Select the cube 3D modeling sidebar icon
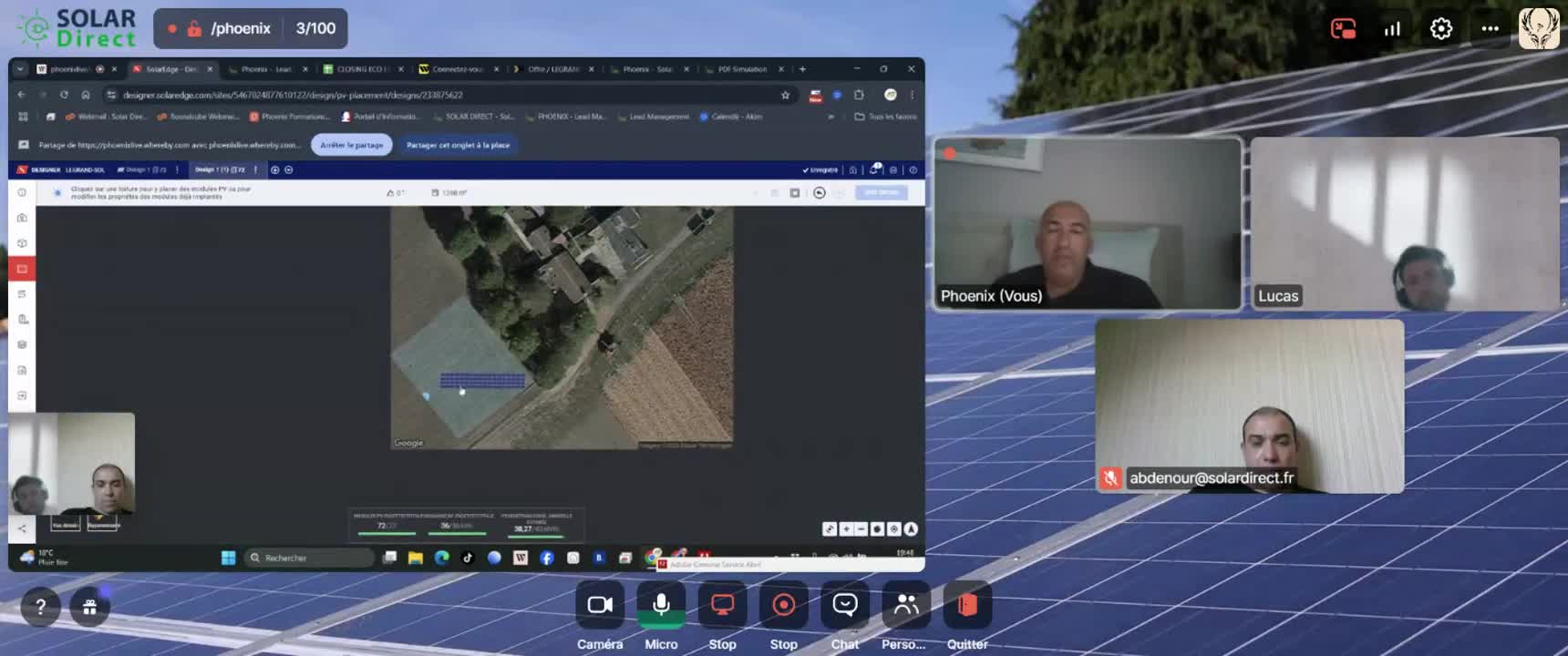This screenshot has height=656, width=1568. tap(22, 243)
